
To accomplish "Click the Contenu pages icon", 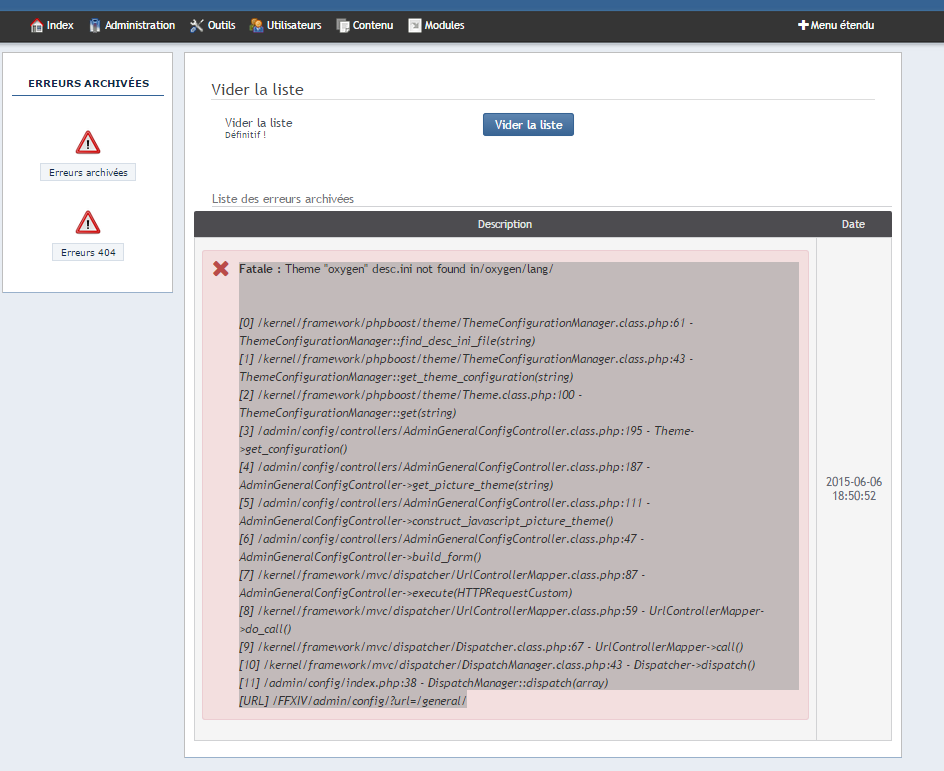I will [343, 26].
